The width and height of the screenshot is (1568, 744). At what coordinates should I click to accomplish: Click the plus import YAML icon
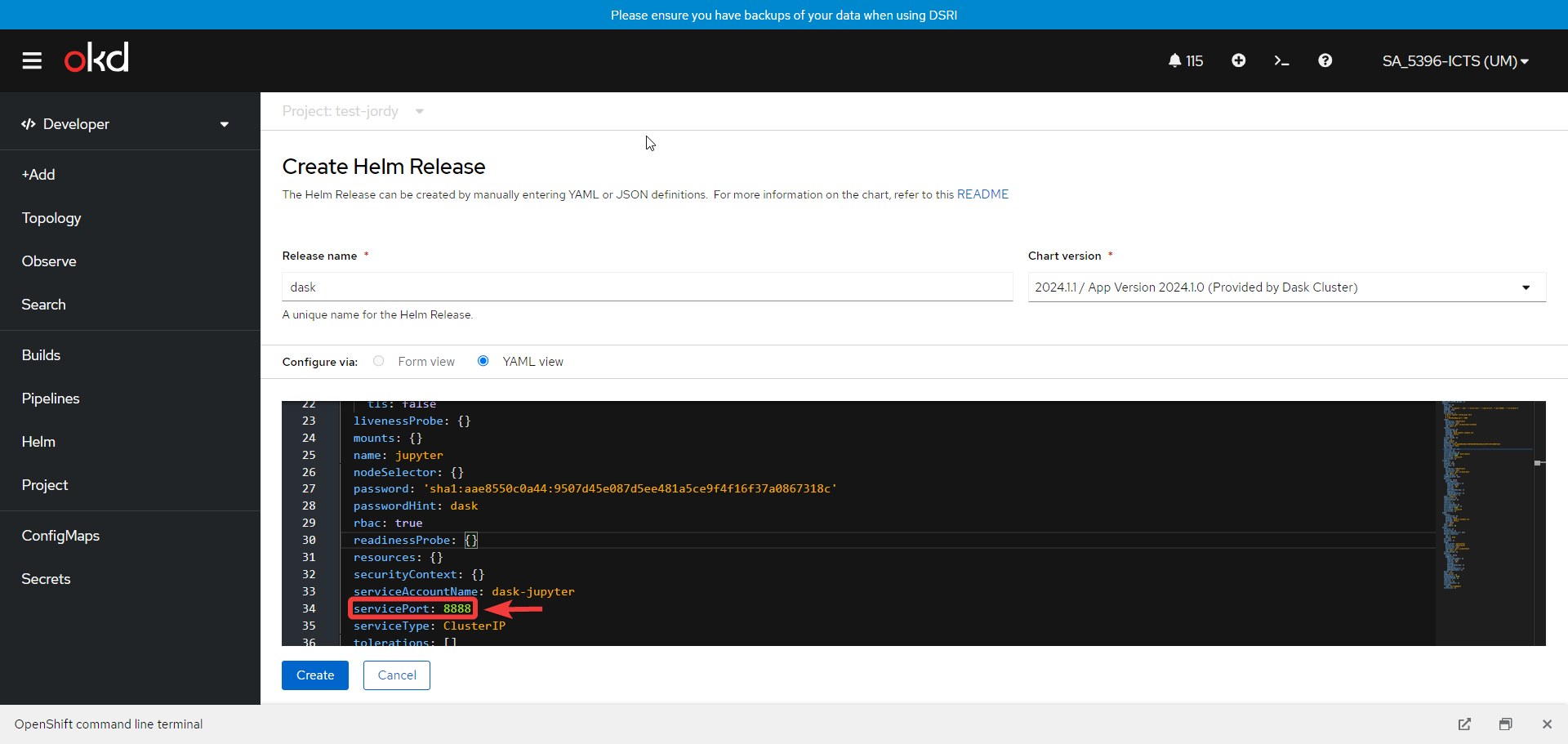tap(1238, 60)
